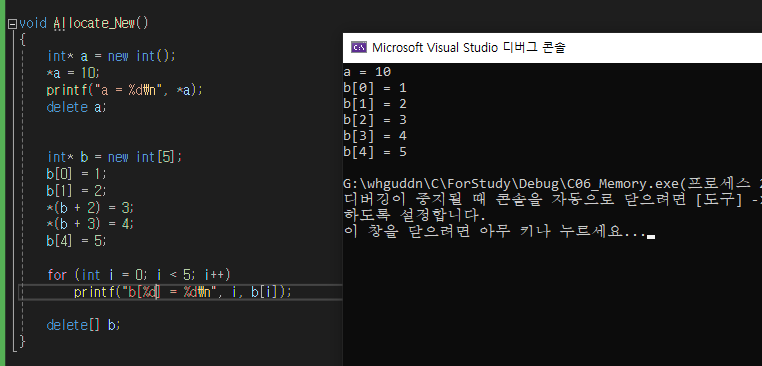Click console output 'b[0] = 1'
Image resolution: width=762 pixels, height=366 pixels.
point(375,88)
